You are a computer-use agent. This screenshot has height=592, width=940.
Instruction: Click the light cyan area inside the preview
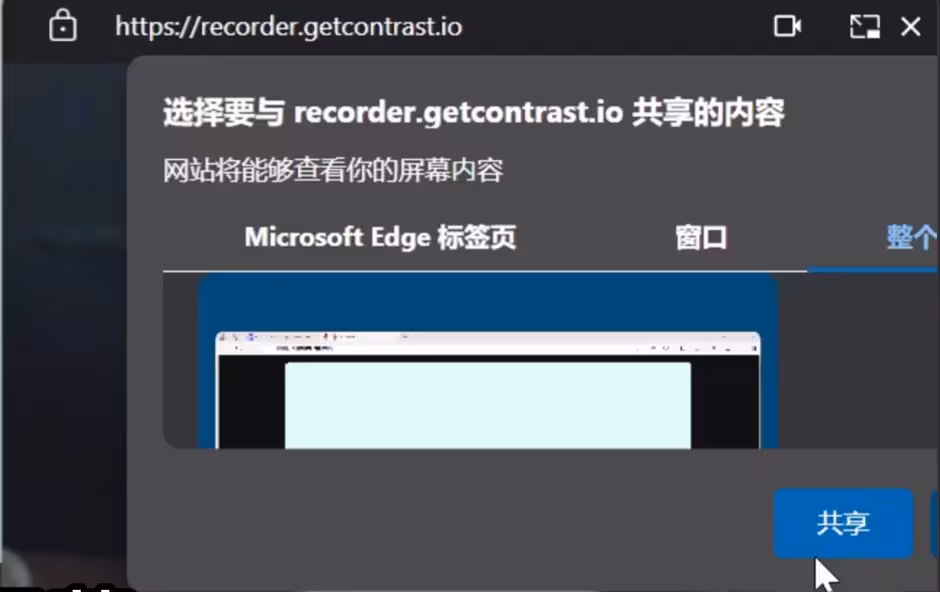click(487, 405)
